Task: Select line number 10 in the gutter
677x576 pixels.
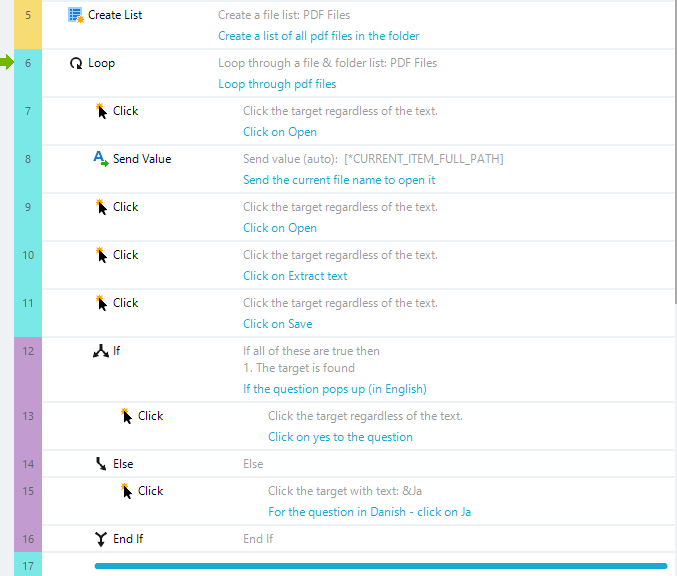Action: 28,255
